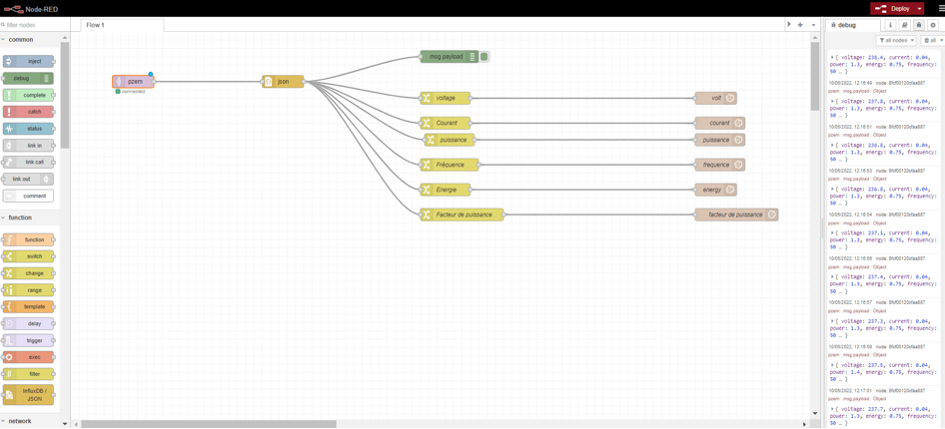Open the all nodes filter dropdown
The image size is (945, 429).
pyautogui.click(x=896, y=41)
